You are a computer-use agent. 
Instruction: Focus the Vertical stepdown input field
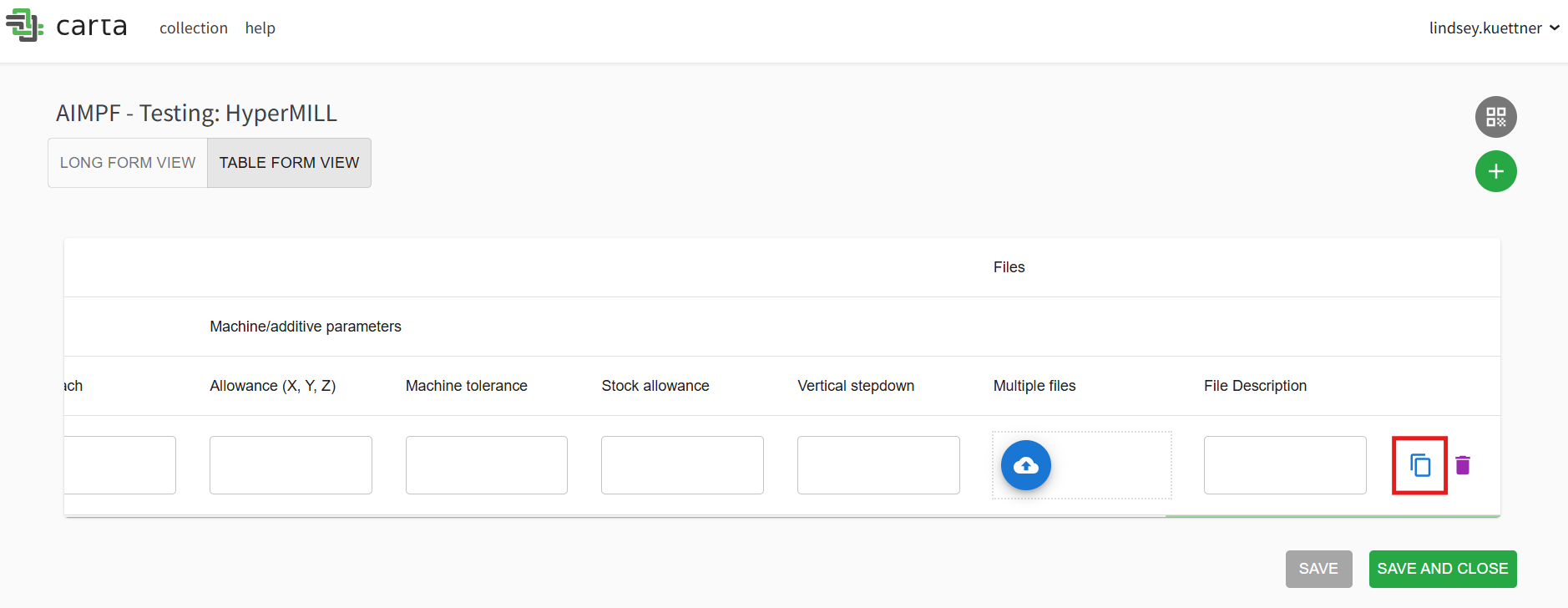(878, 465)
